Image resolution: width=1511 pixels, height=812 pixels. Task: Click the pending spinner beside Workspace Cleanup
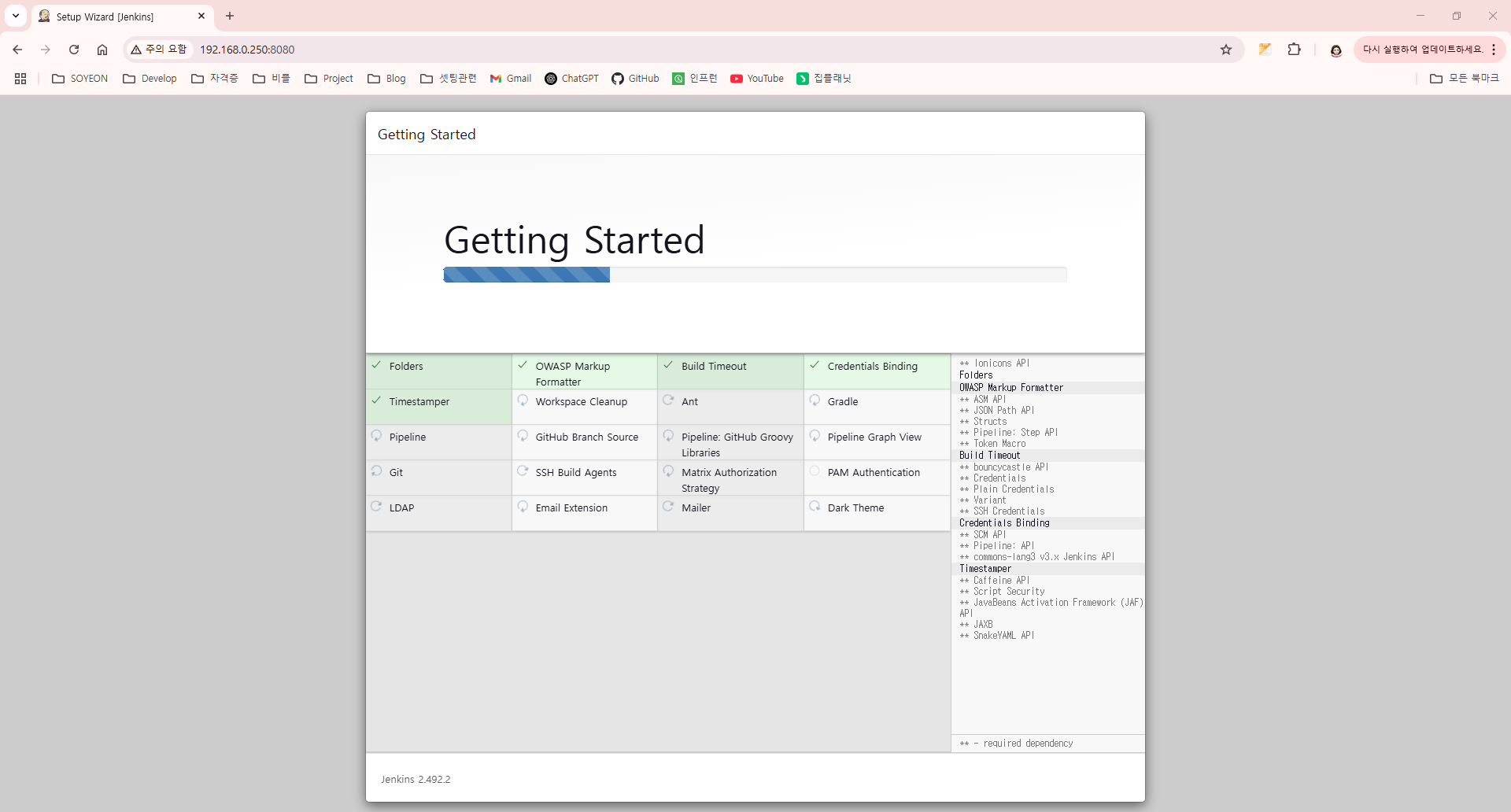click(x=523, y=400)
